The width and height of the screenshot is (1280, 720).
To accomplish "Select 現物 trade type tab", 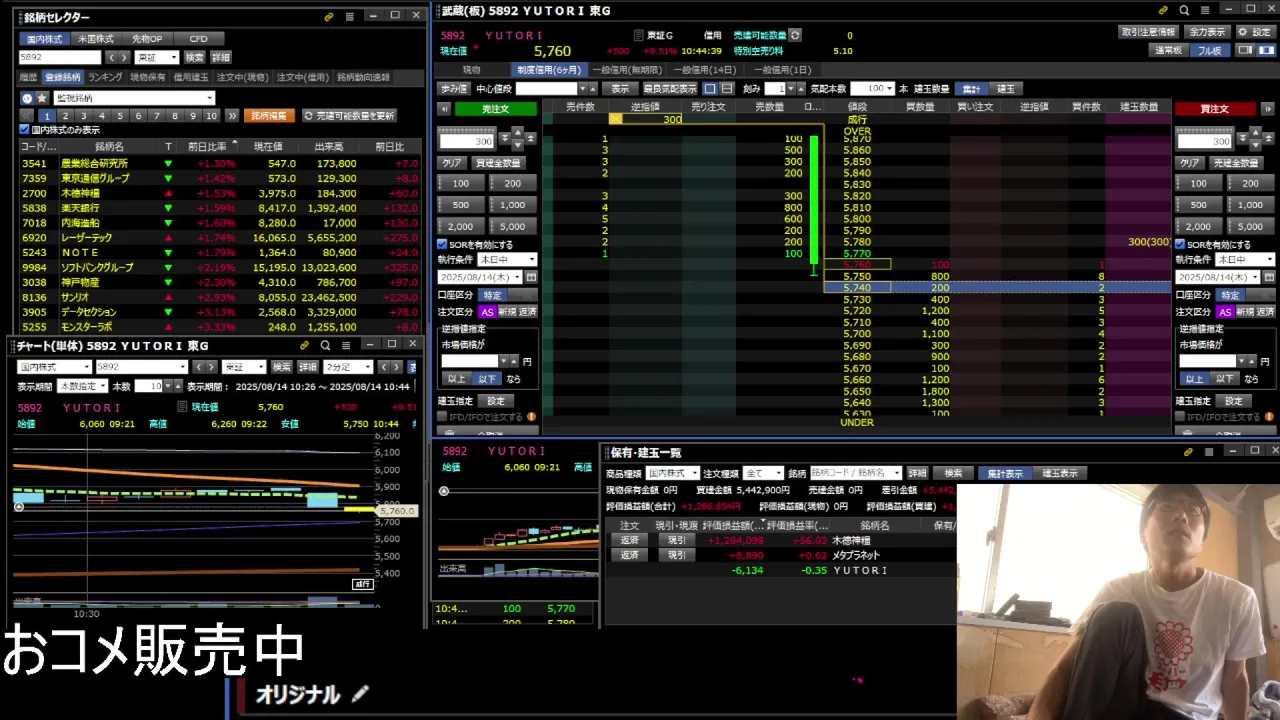I will tap(471, 70).
